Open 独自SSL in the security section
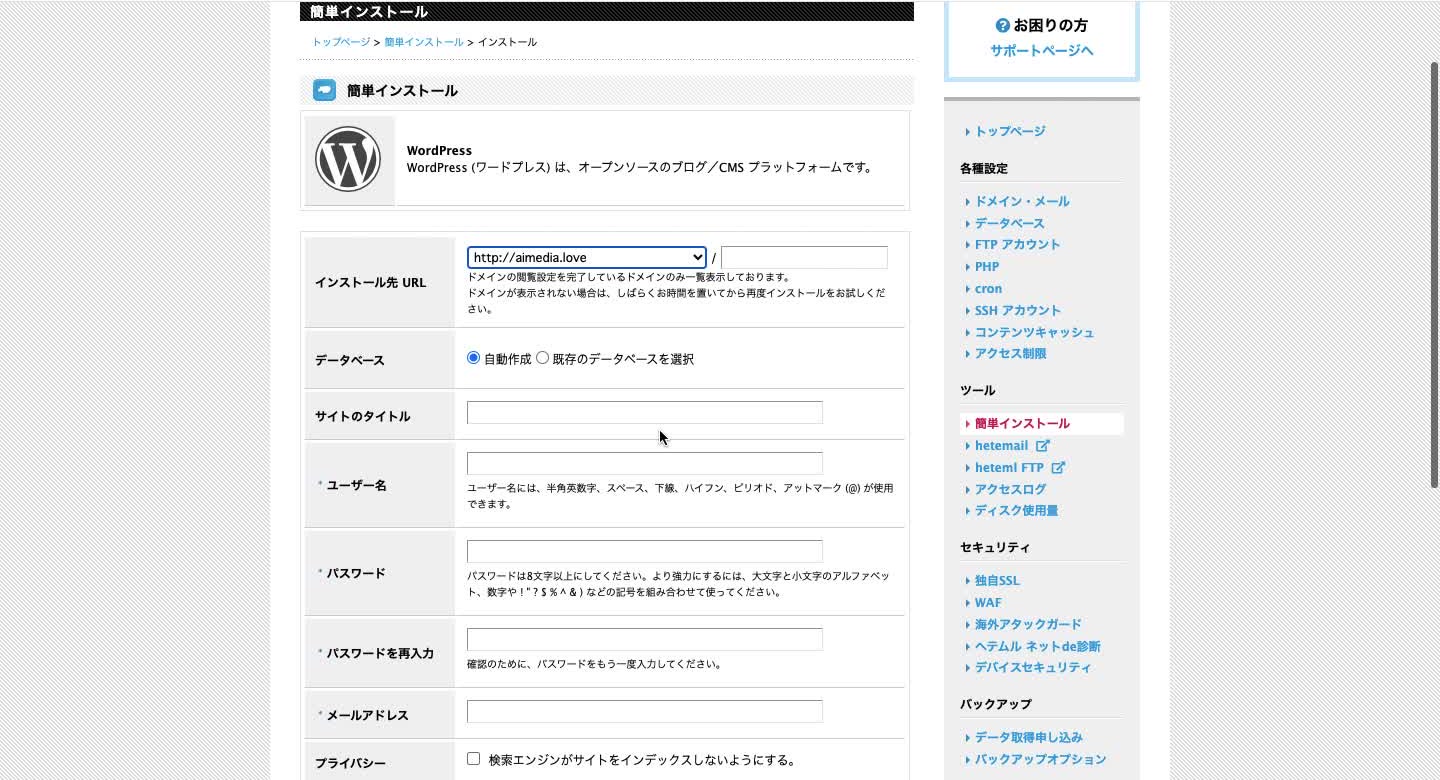 point(997,580)
